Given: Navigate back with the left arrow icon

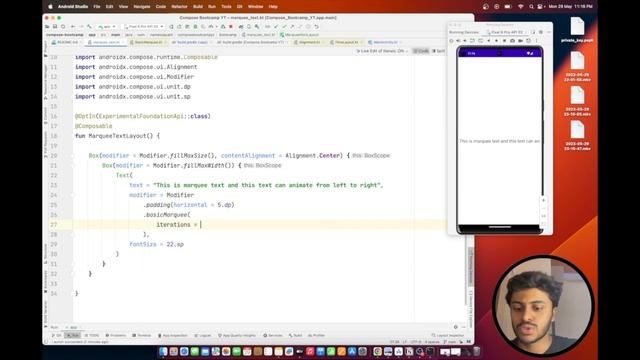Looking at the screenshot, I should tap(73, 27).
